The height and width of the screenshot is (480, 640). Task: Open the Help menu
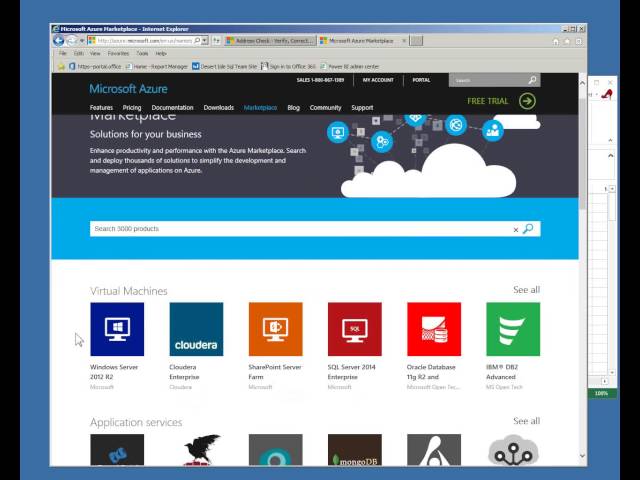point(161,53)
